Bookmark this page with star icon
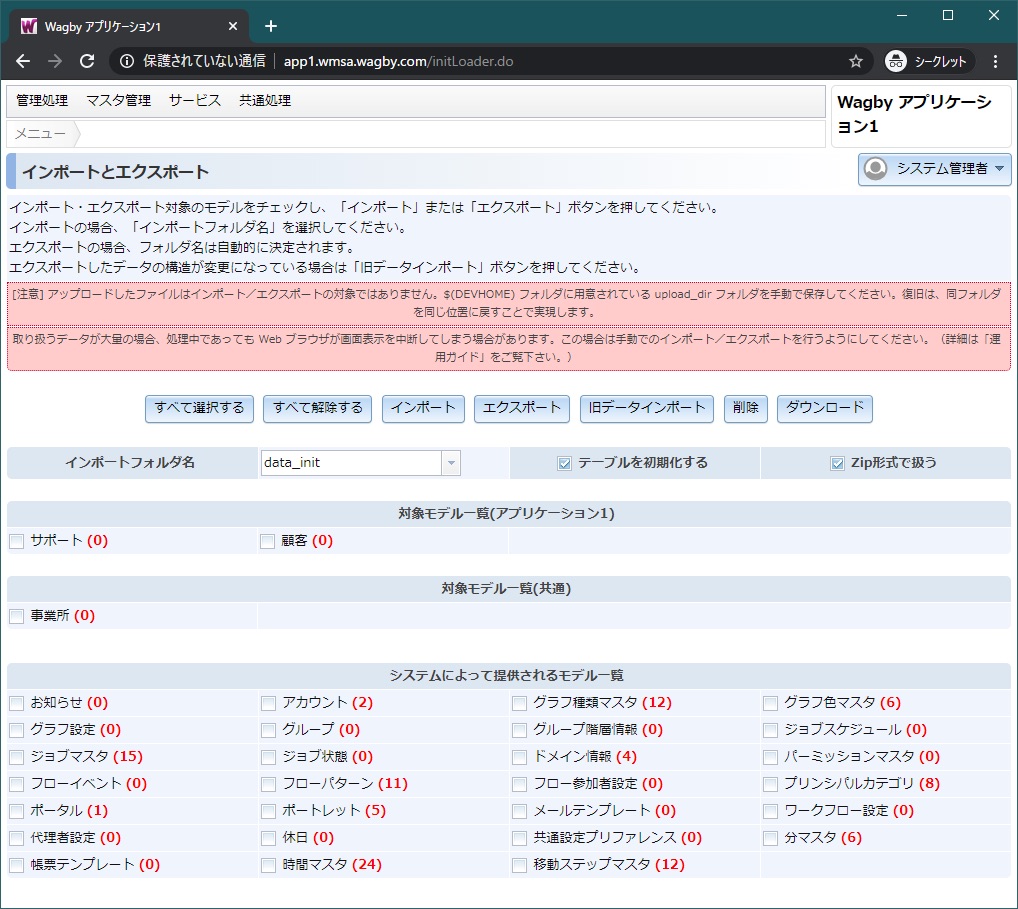The width and height of the screenshot is (1018, 909). click(856, 61)
